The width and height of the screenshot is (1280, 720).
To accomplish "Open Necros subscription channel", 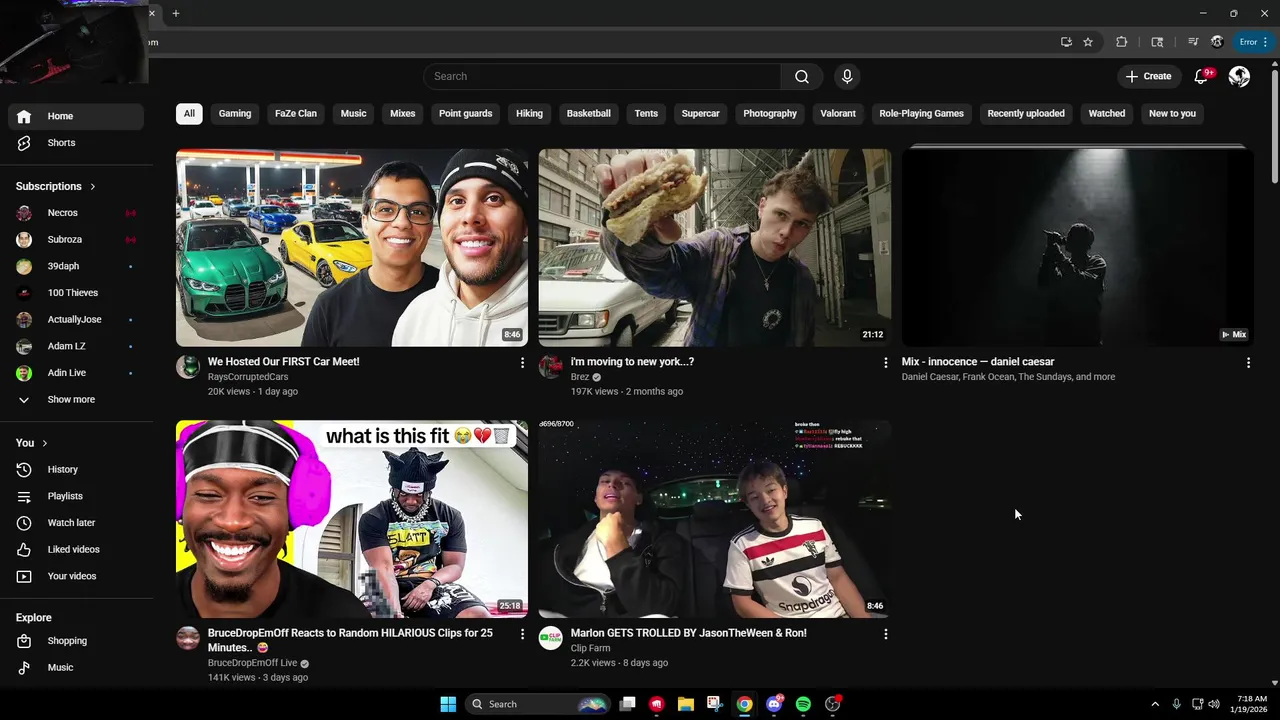I will point(76,213).
